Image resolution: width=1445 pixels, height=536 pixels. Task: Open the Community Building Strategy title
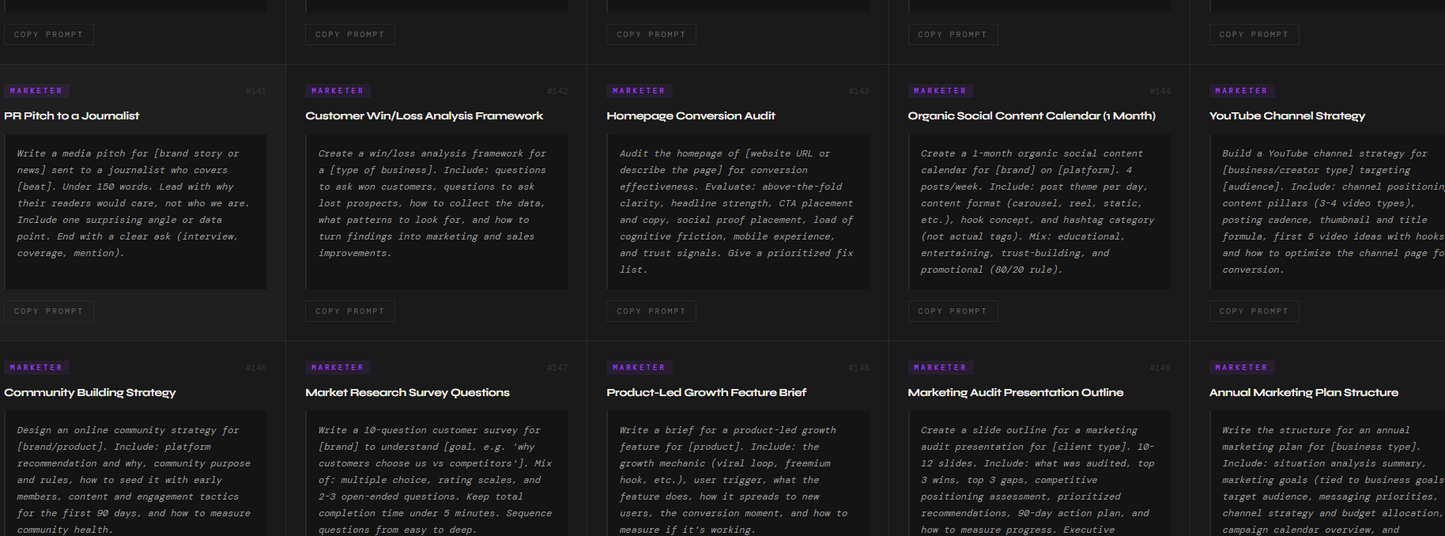click(x=90, y=393)
